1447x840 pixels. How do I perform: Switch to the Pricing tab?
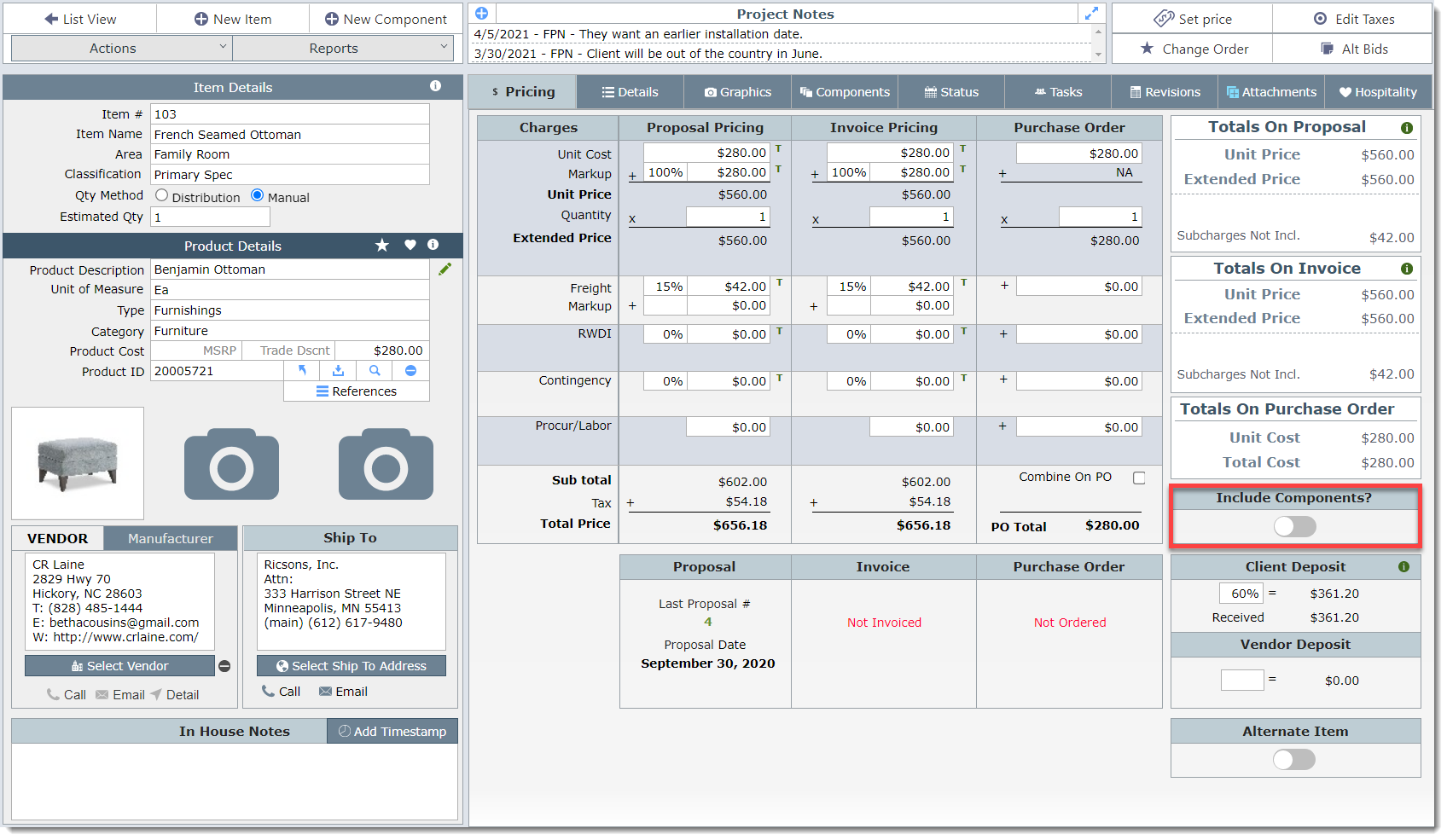tap(522, 91)
